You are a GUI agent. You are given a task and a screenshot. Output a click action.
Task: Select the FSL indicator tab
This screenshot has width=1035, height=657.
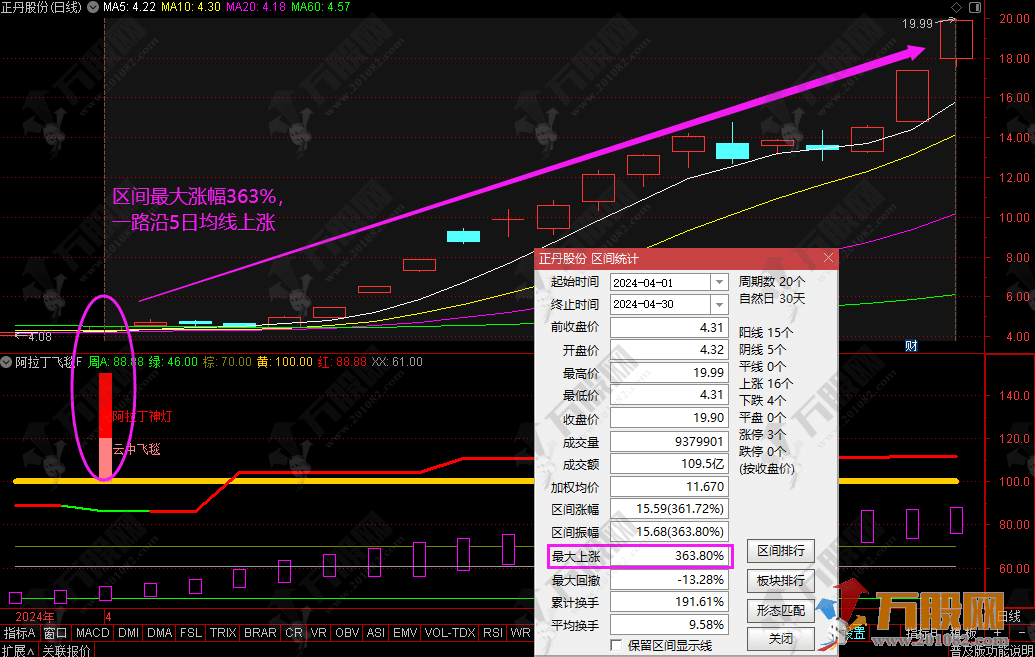(191, 633)
